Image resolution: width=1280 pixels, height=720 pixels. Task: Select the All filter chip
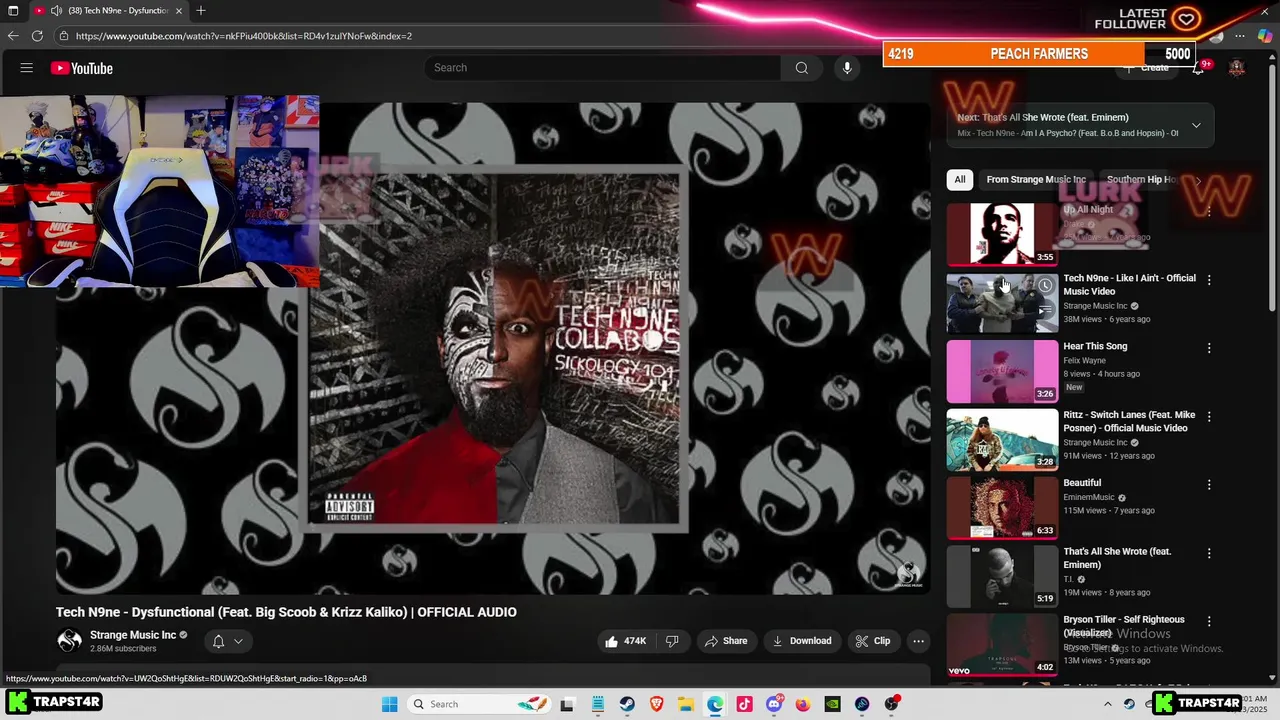[960, 180]
